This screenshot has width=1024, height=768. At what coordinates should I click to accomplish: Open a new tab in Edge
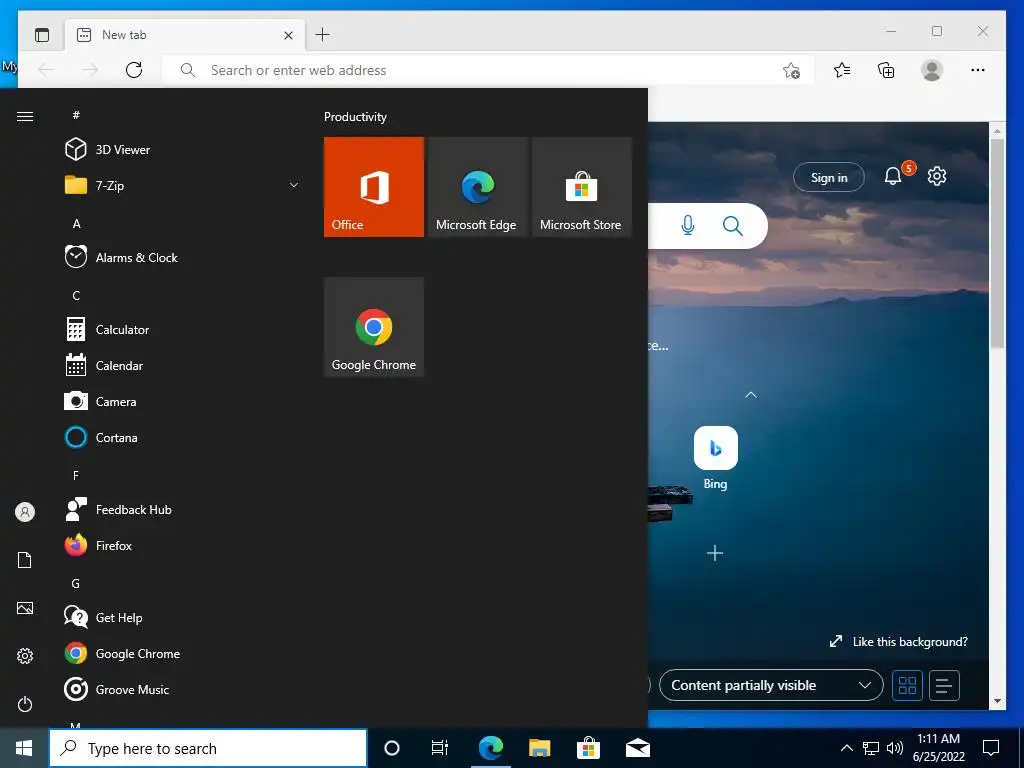323,35
